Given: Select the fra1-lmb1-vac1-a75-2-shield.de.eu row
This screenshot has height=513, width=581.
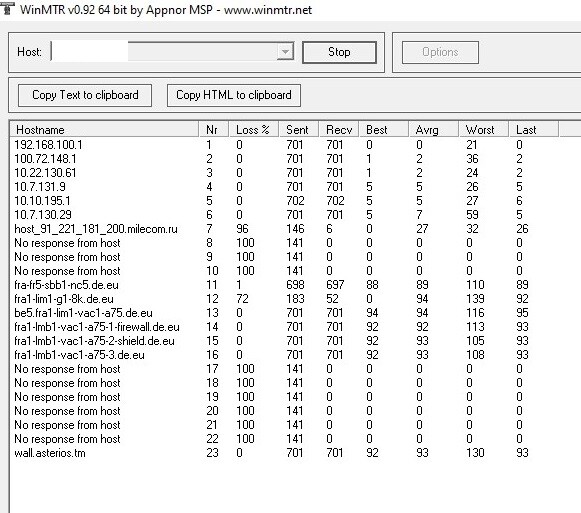Looking at the screenshot, I should (x=285, y=341).
